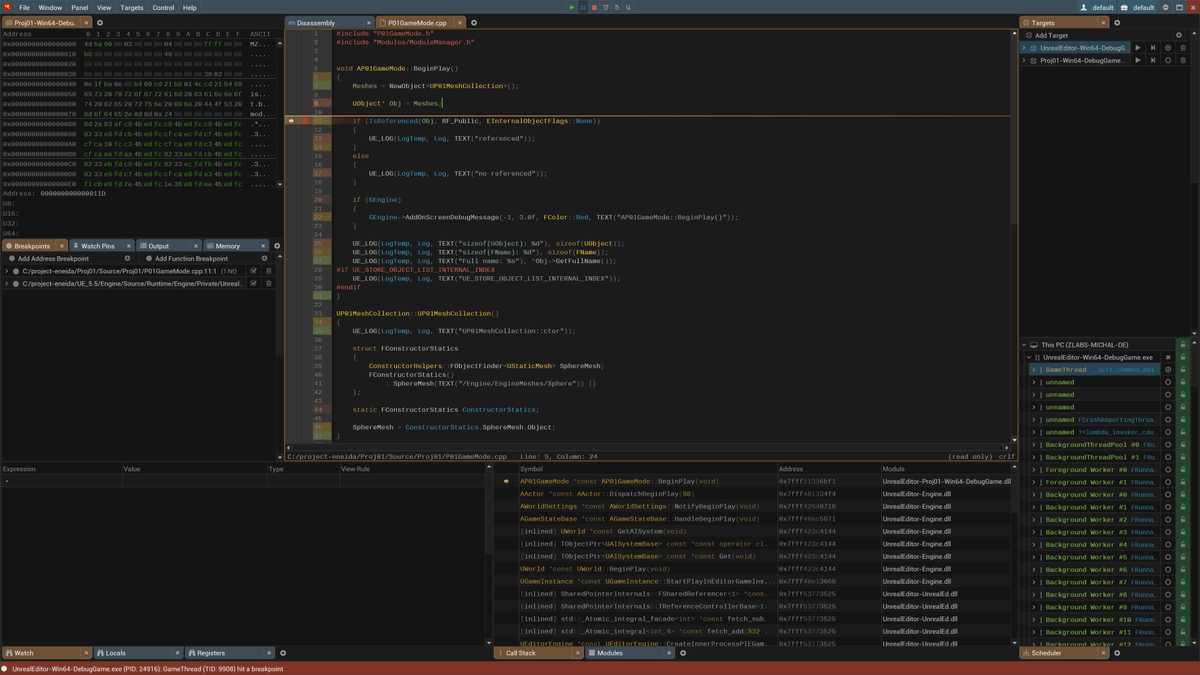Open the Control menu
The image size is (1200, 675).
click(x=163, y=7)
